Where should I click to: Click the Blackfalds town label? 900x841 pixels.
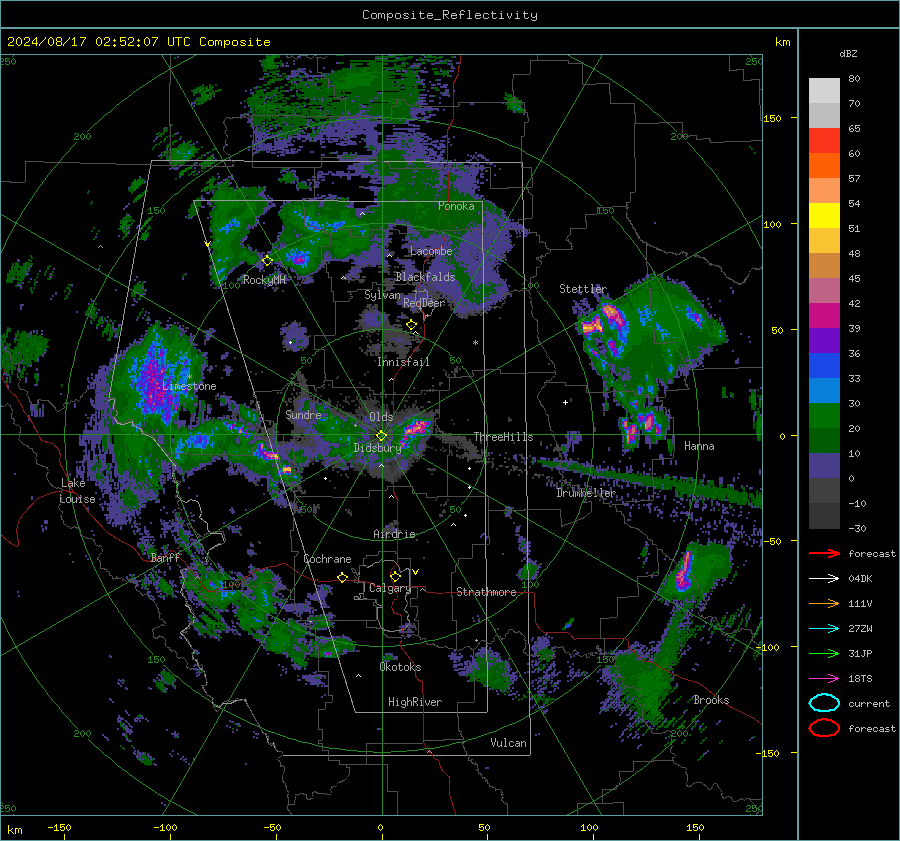tap(425, 277)
